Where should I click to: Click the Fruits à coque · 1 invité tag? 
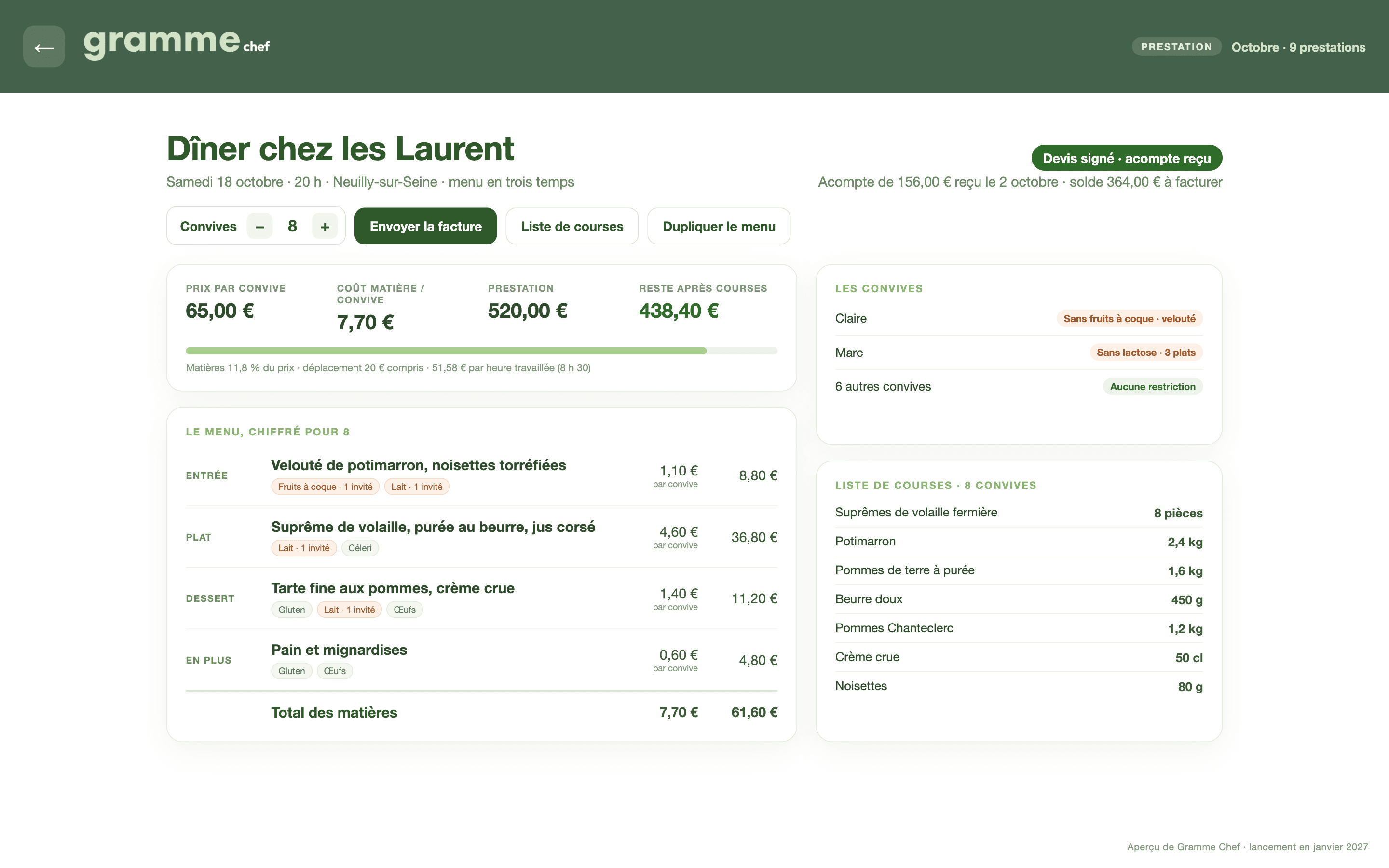coord(325,487)
